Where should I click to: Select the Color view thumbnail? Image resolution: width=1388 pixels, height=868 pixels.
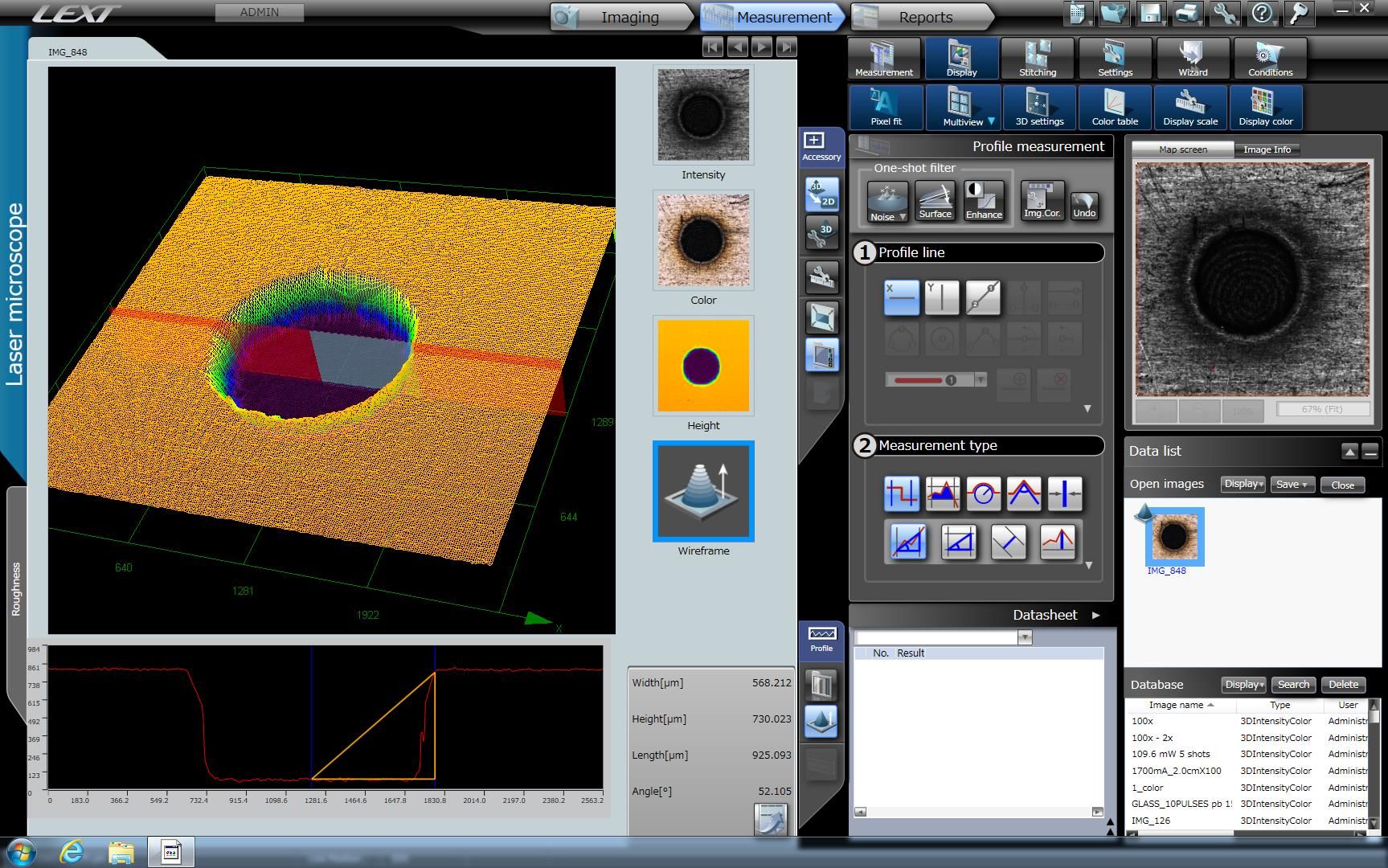(x=703, y=240)
